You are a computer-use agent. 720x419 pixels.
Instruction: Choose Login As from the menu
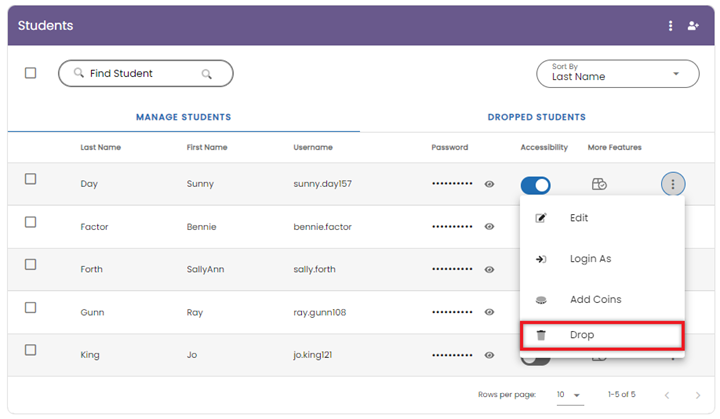point(602,259)
